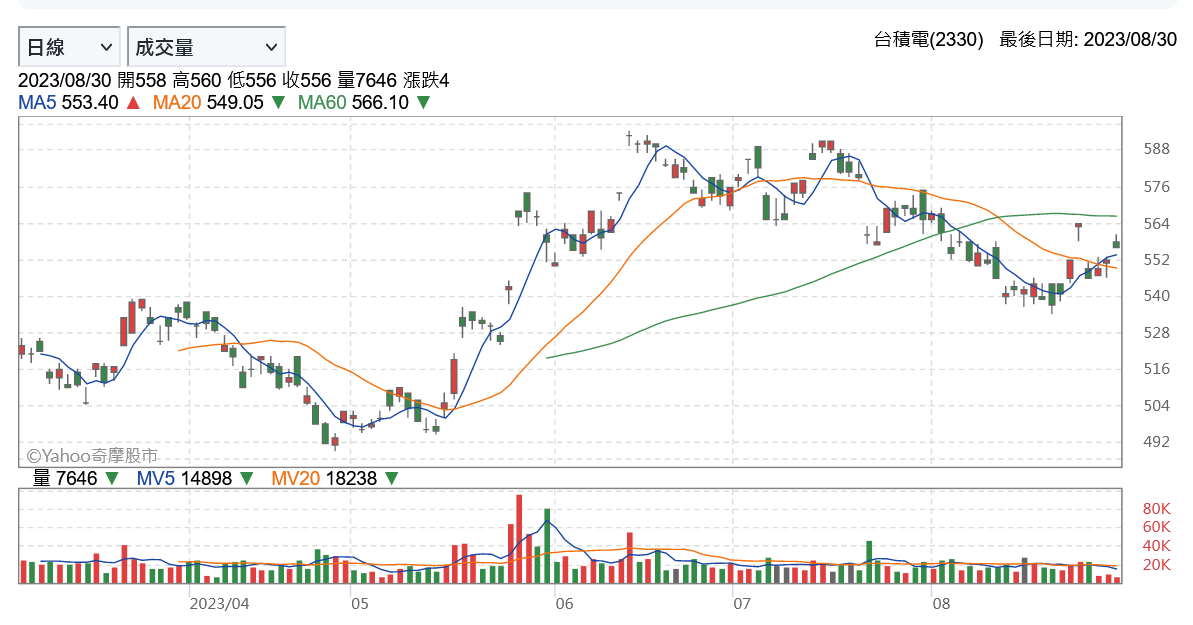Click the tallest red volume bar in late May
Viewport: 1193px width, 625px height.
tap(519, 539)
